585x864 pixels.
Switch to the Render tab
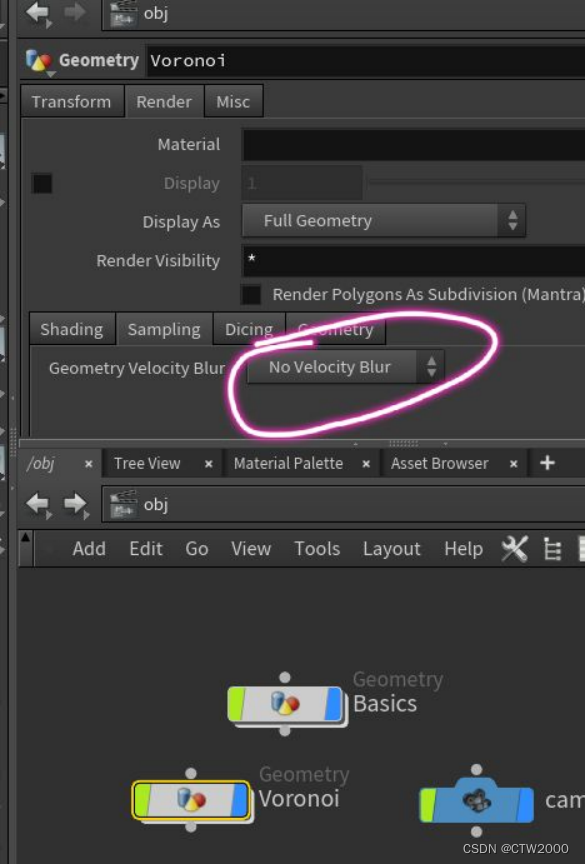pos(164,101)
